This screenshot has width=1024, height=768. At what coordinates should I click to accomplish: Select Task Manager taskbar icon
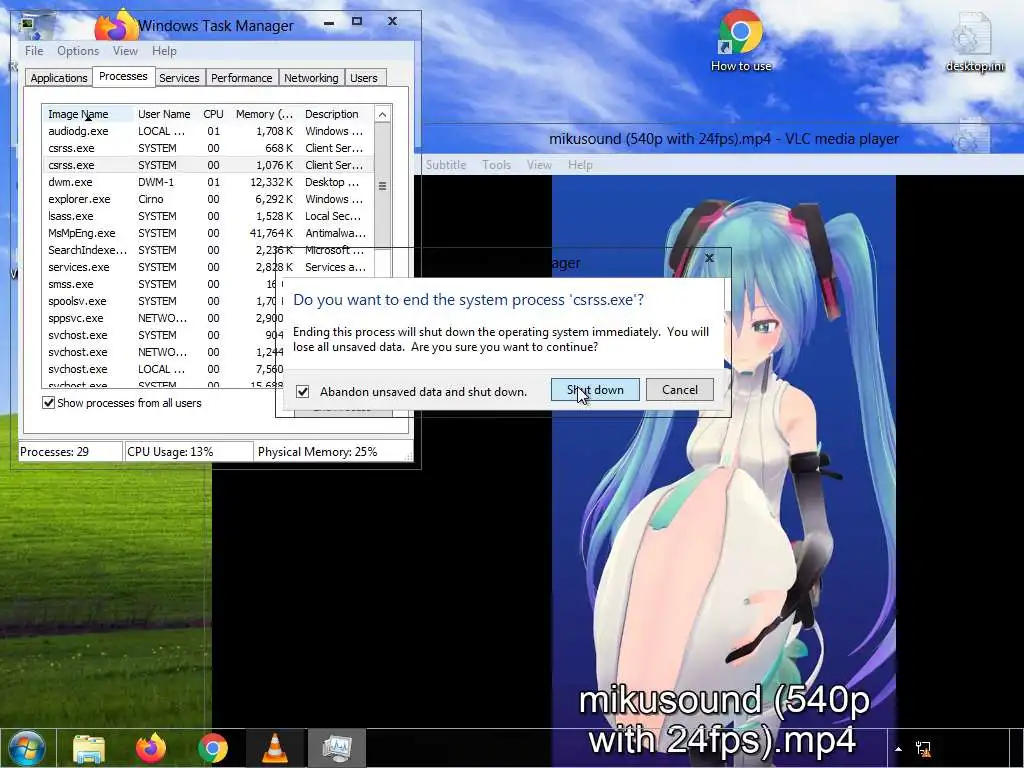pos(337,748)
